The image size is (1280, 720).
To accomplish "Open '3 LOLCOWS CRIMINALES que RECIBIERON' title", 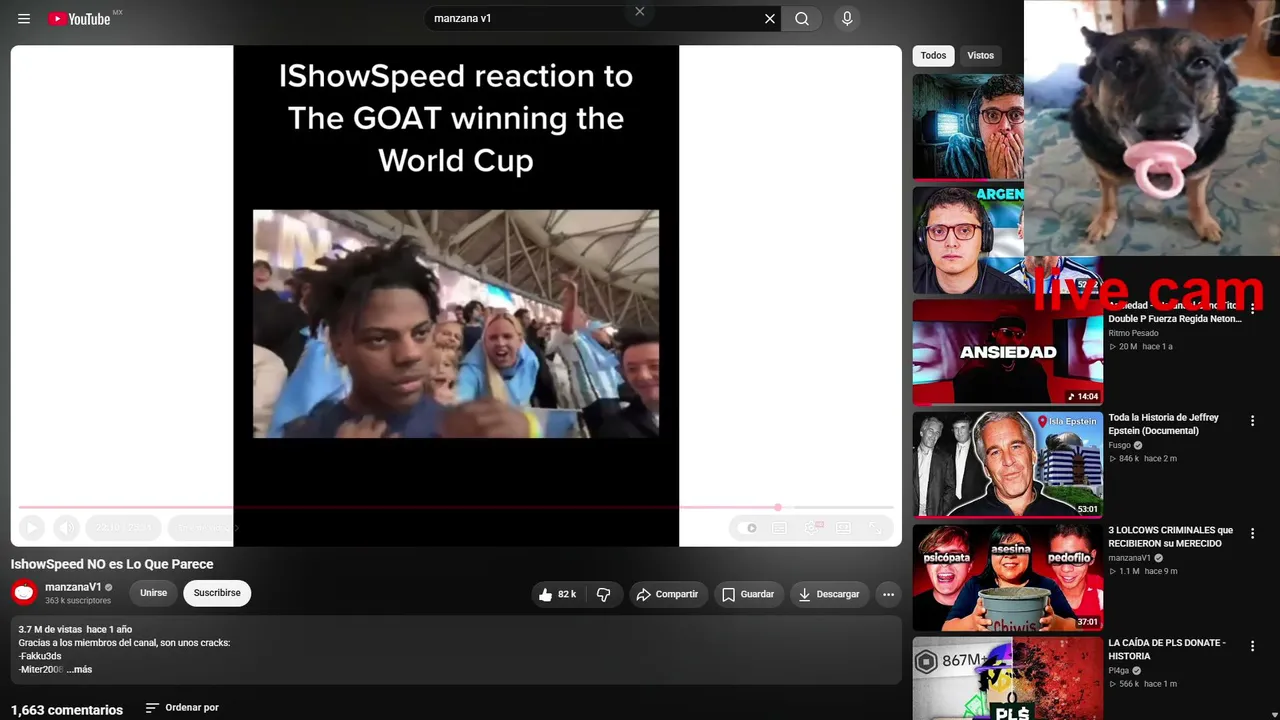I will pyautogui.click(x=1171, y=537).
